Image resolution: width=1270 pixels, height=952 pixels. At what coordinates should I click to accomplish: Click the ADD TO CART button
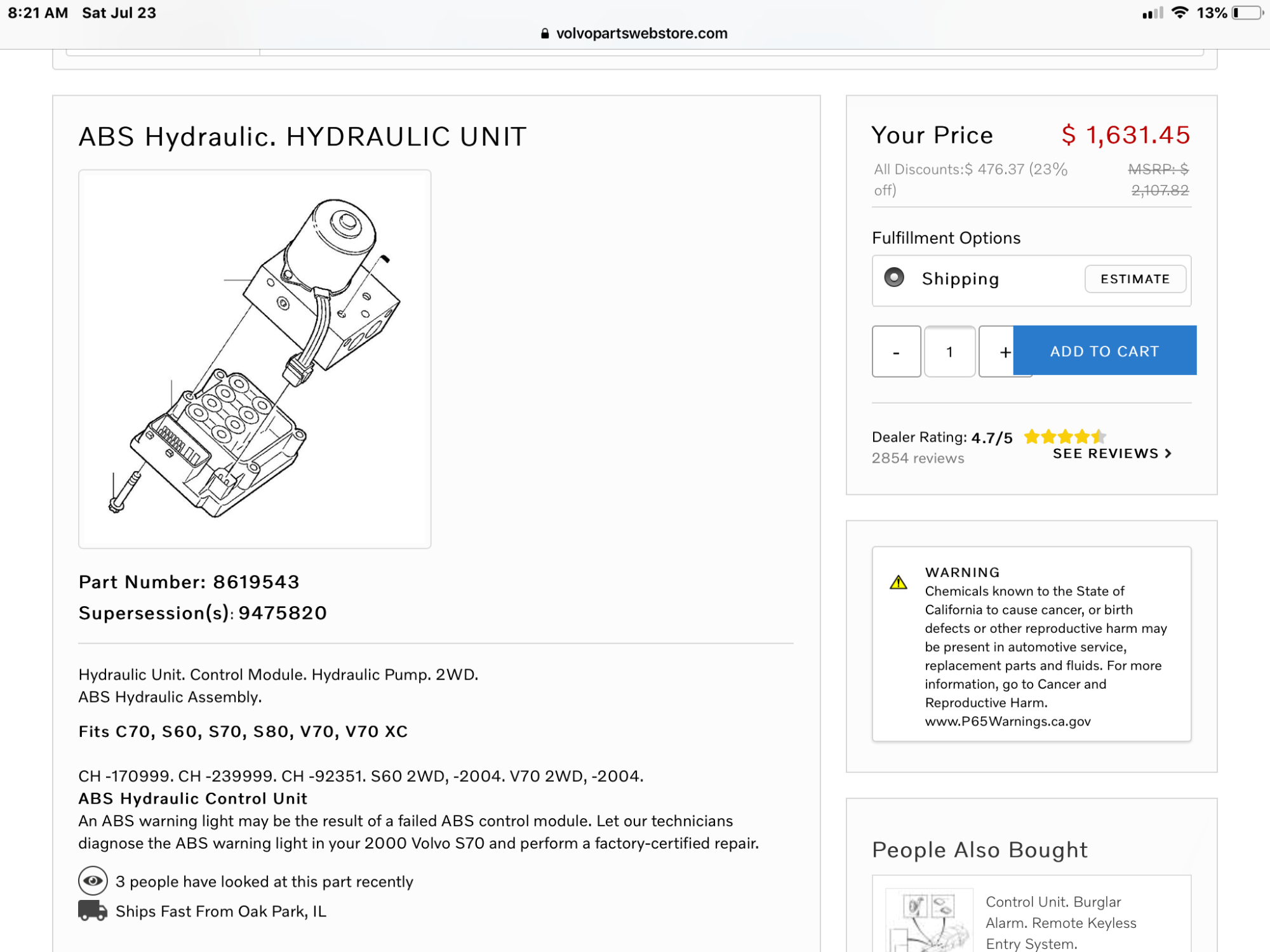pyautogui.click(x=1104, y=351)
